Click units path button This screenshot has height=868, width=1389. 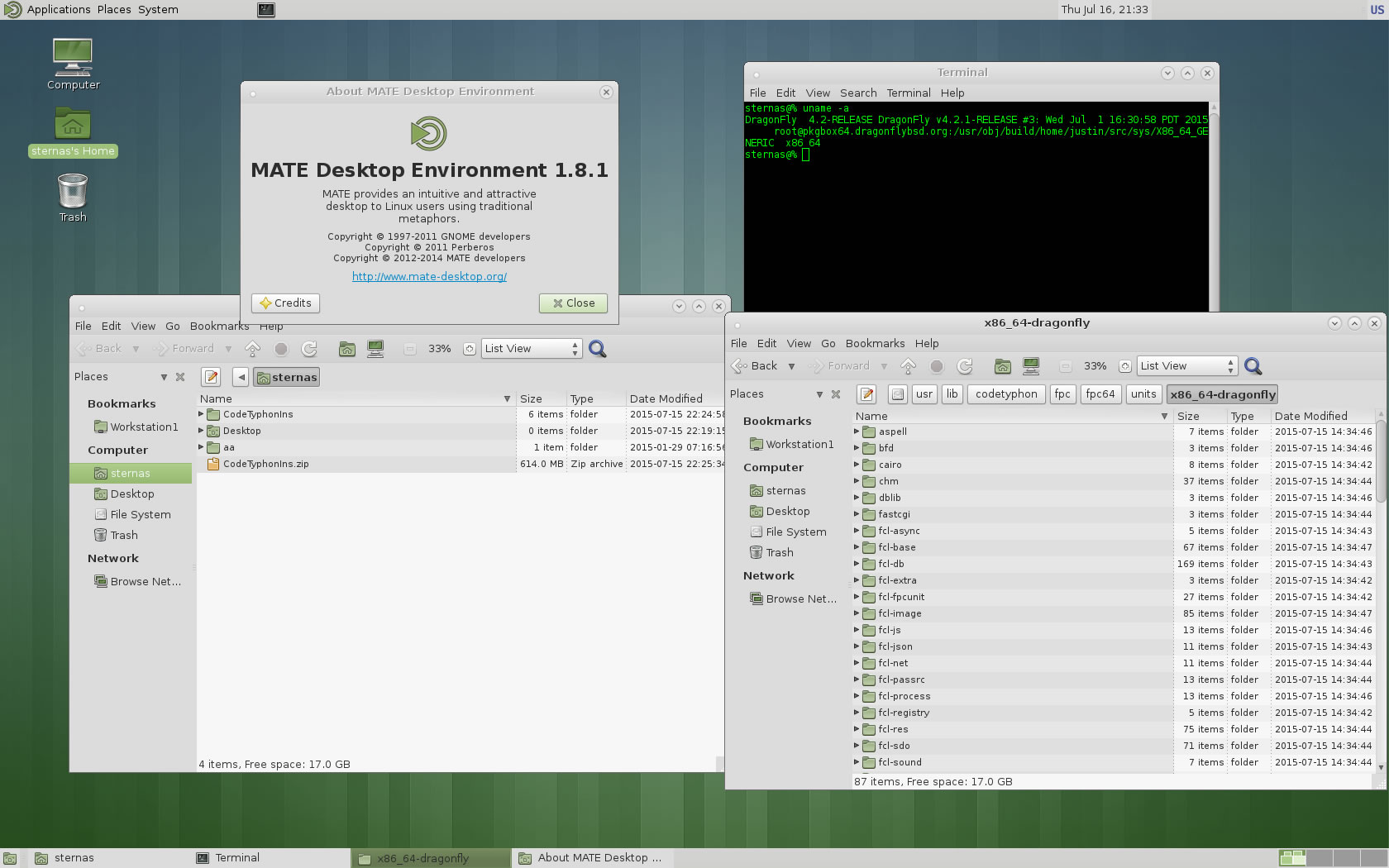(x=1143, y=394)
